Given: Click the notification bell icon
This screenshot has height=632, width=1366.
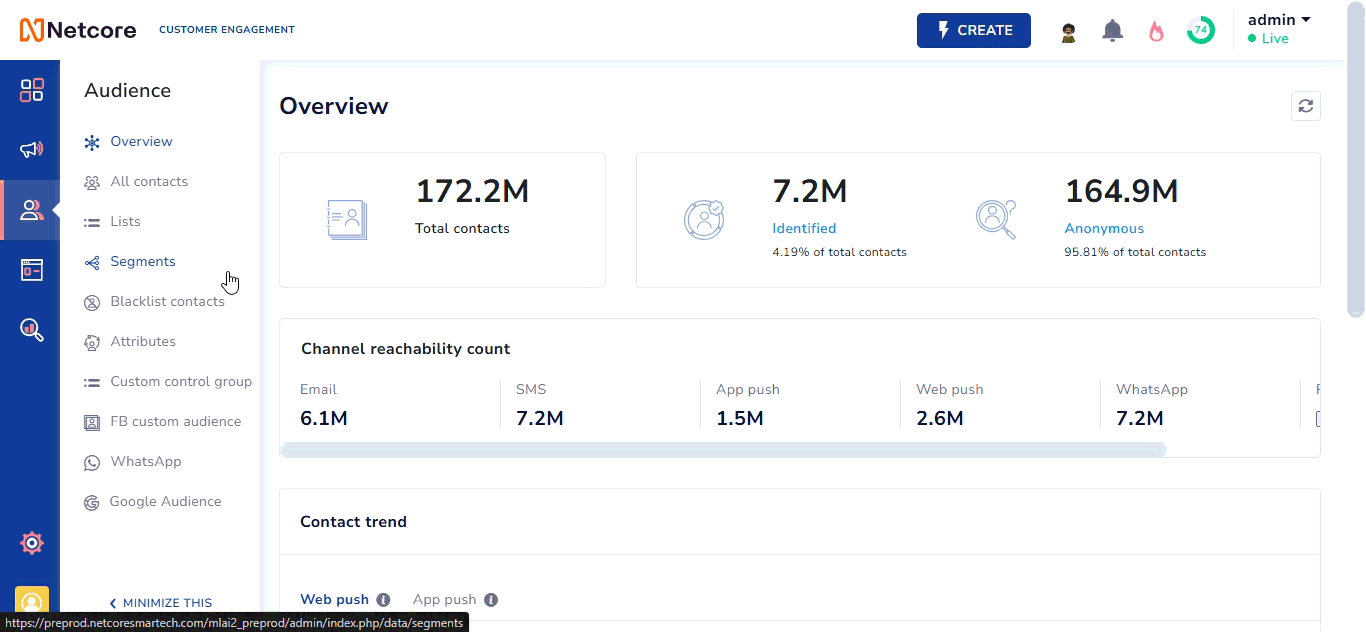Looking at the screenshot, I should point(1112,31).
